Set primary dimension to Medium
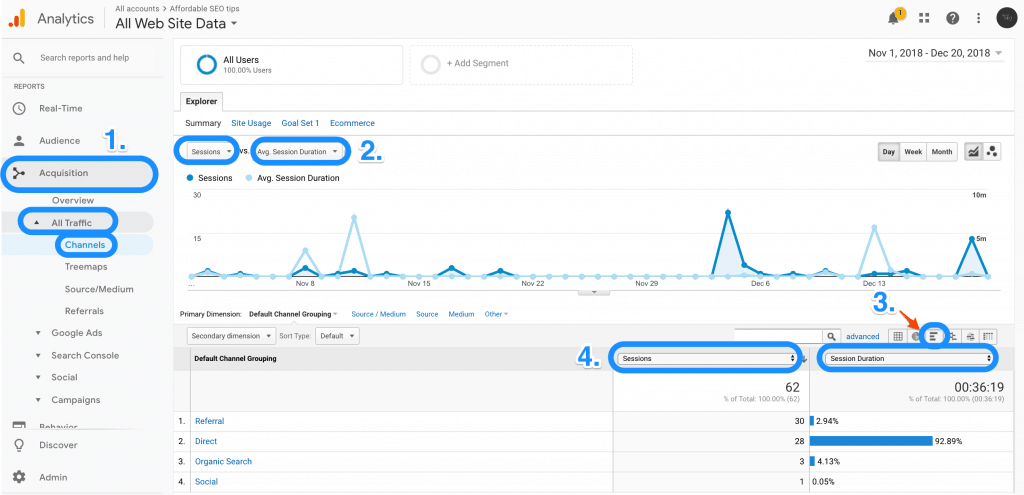Viewport: 1024px width, 495px height. pos(461,314)
